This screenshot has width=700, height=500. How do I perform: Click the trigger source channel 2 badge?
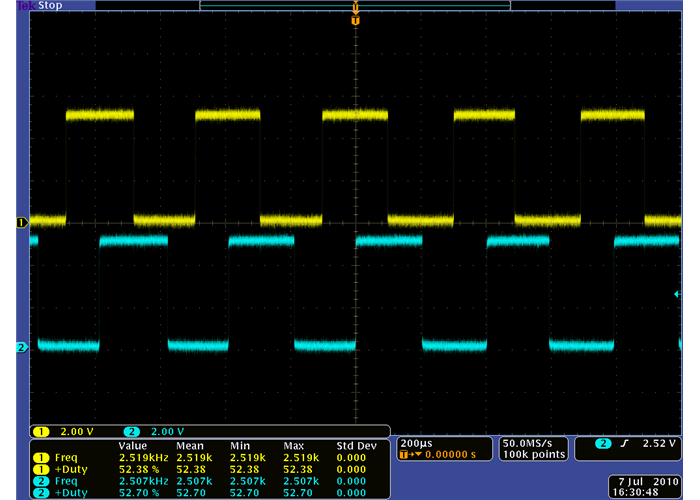click(x=604, y=443)
